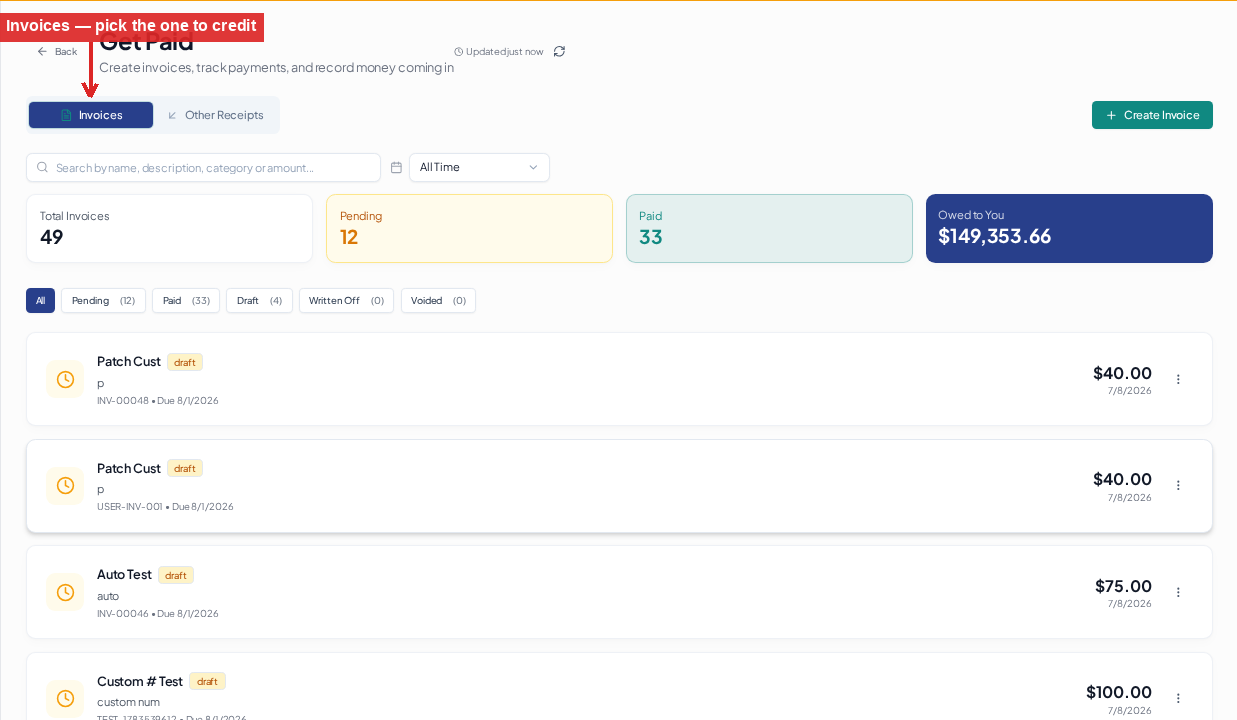1237x720 pixels.
Task: Click the INV-00048 invoice number text
Action: tap(123, 400)
